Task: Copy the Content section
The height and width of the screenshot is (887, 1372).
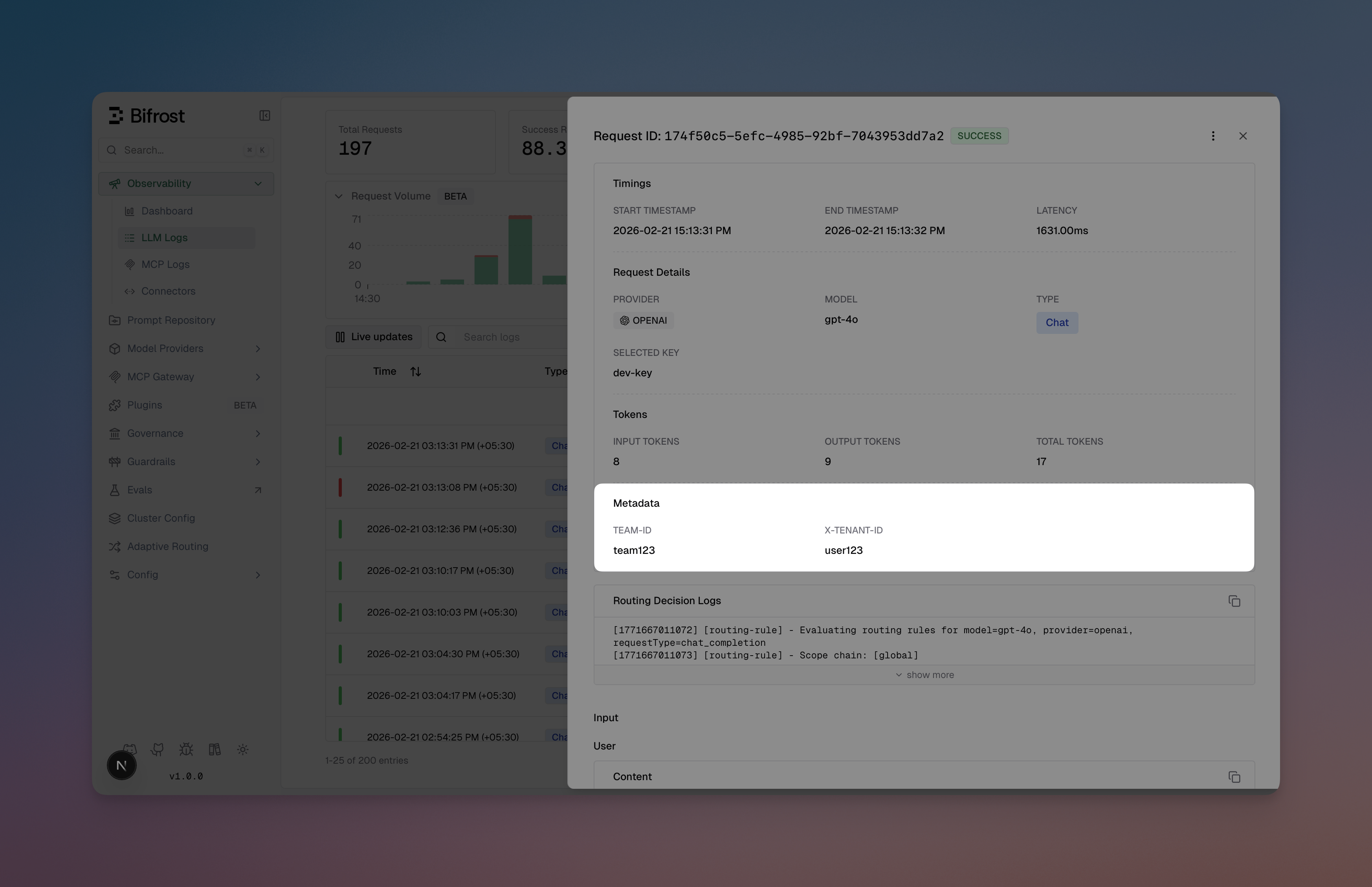Action: point(1234,776)
